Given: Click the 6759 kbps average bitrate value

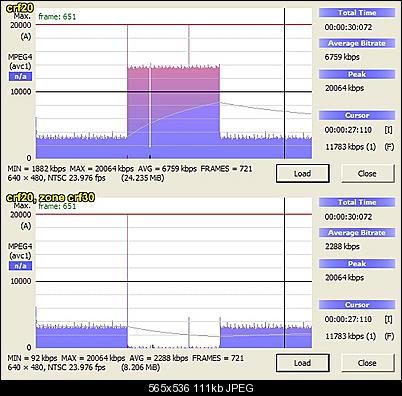Looking at the screenshot, I should [342, 57].
